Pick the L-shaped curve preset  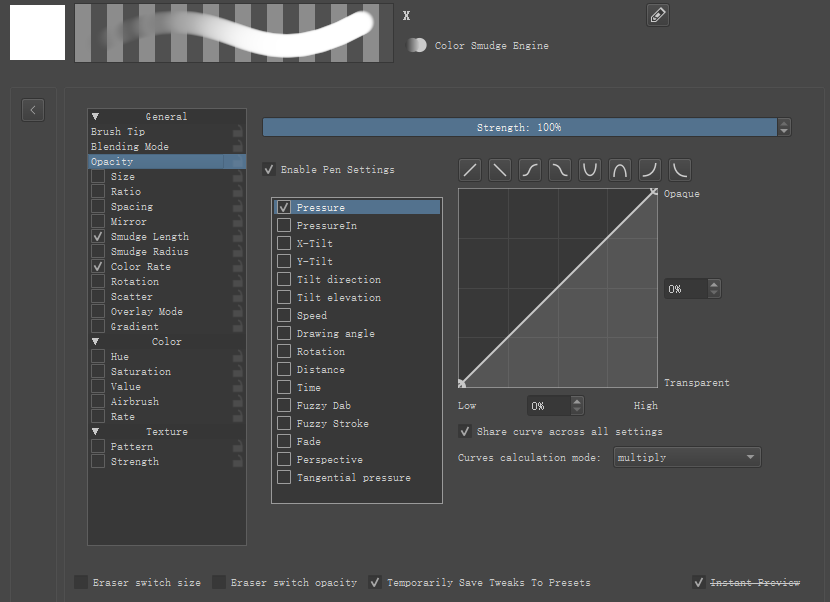click(680, 170)
